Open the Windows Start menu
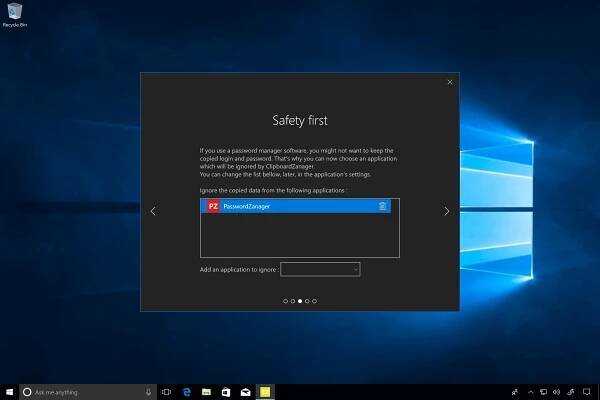Viewport: 600px width, 400px height. [x=9, y=392]
